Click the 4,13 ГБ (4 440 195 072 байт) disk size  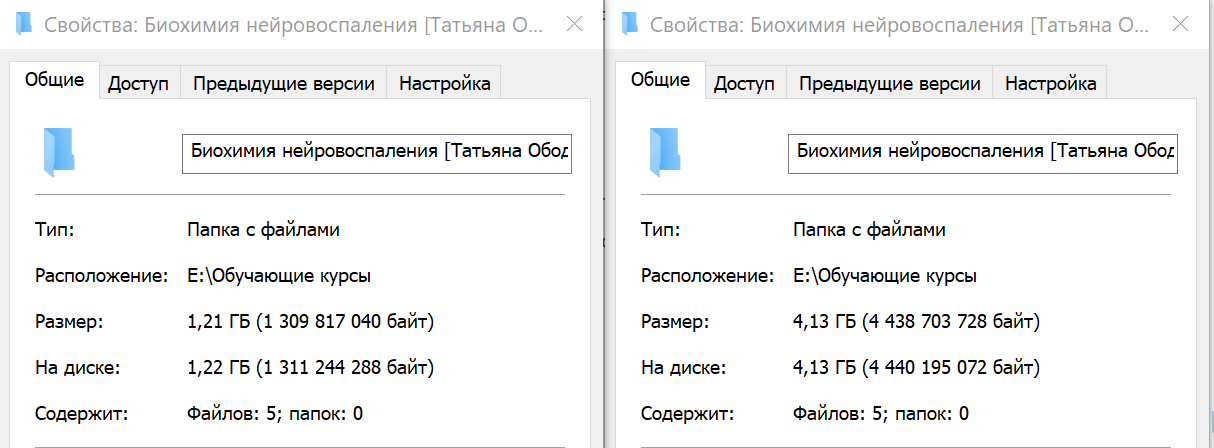pos(916,368)
